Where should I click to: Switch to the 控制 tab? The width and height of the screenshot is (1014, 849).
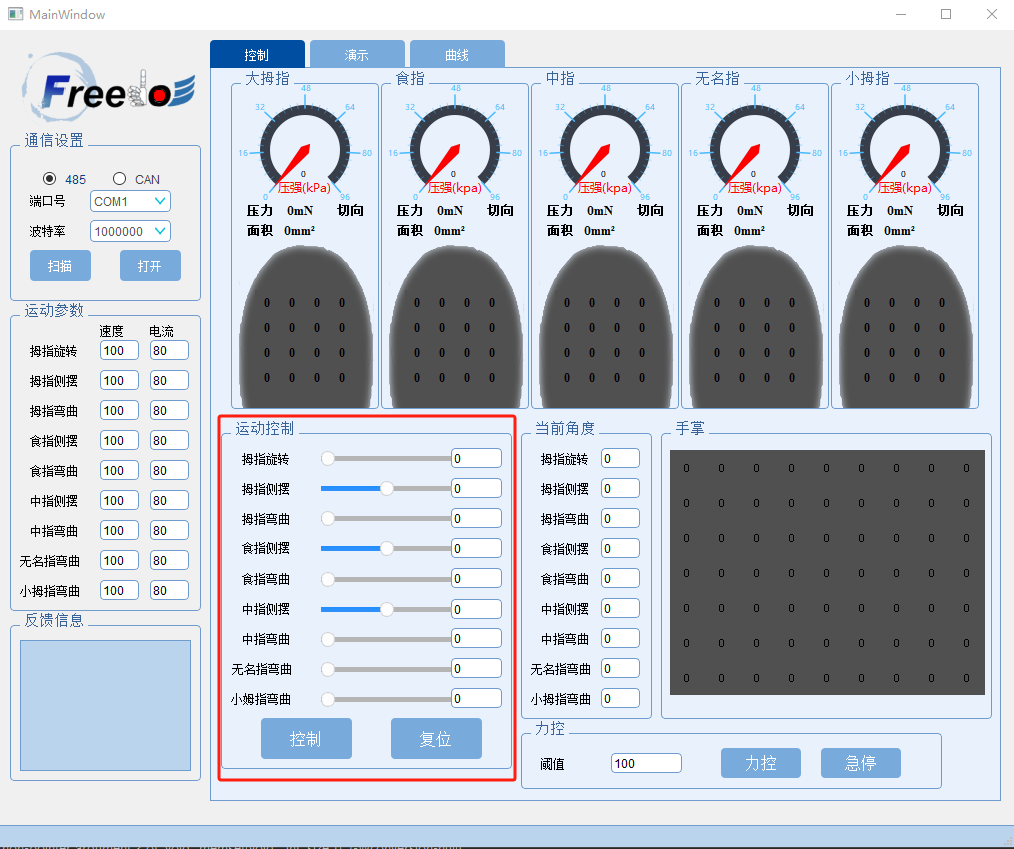coord(257,54)
